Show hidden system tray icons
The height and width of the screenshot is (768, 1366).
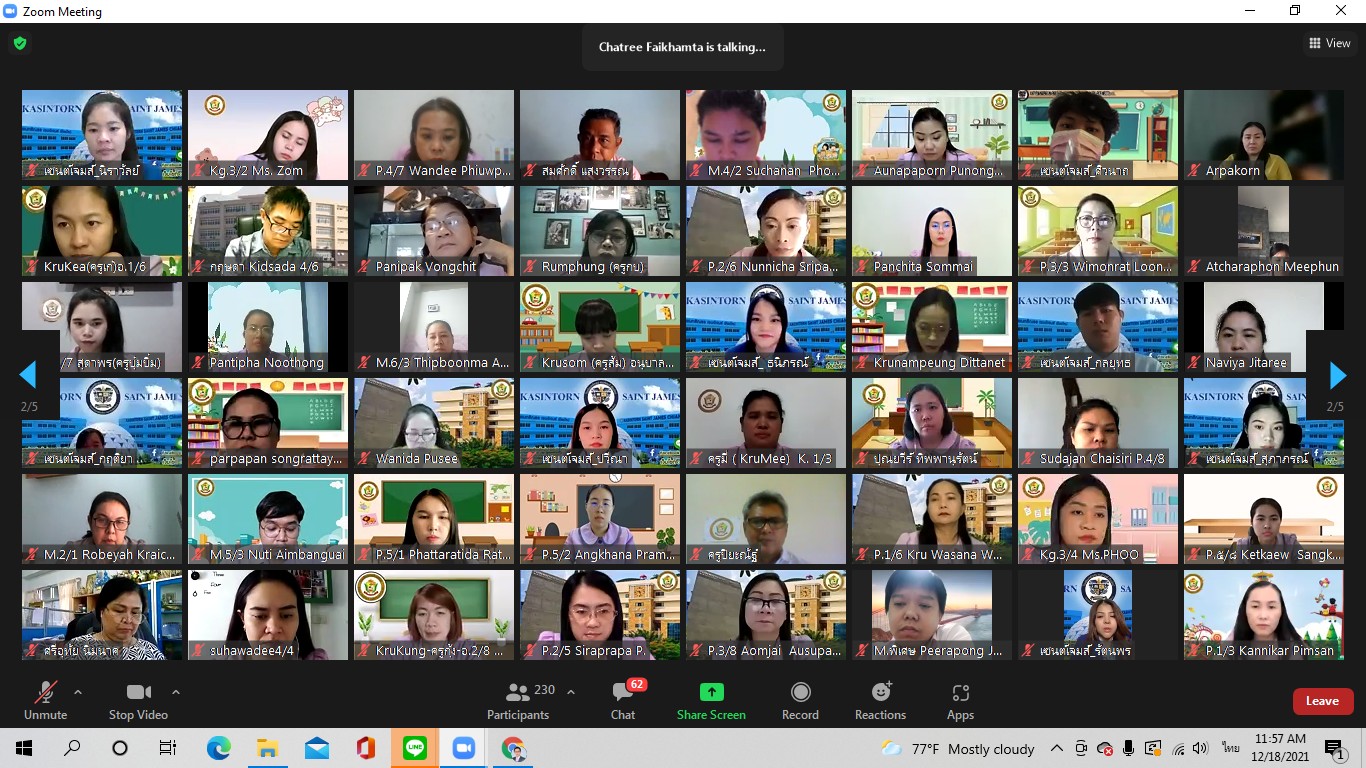coord(1056,748)
